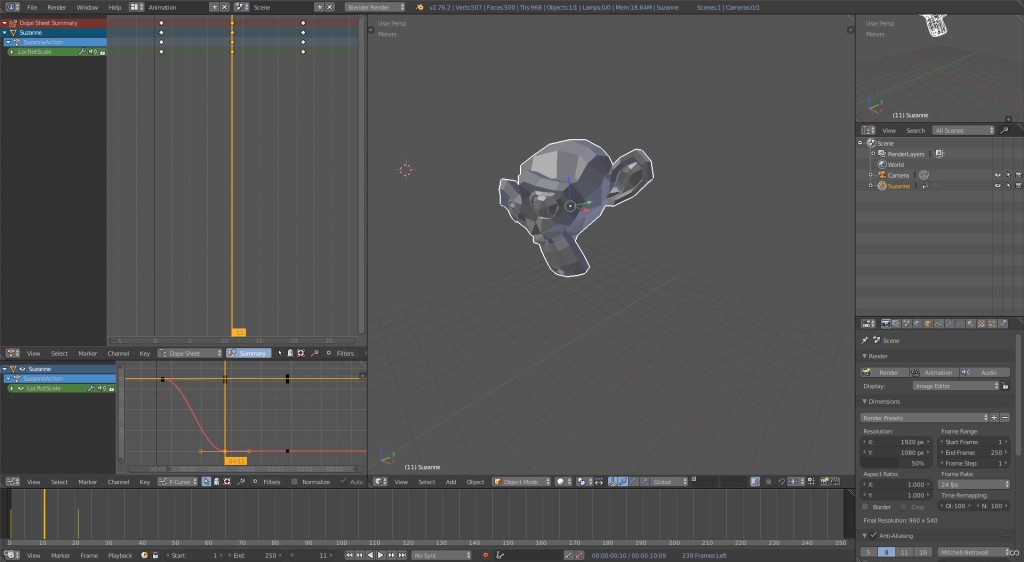
Task: Click the lock icon beside Image Editor display
Action: pos(1005,385)
